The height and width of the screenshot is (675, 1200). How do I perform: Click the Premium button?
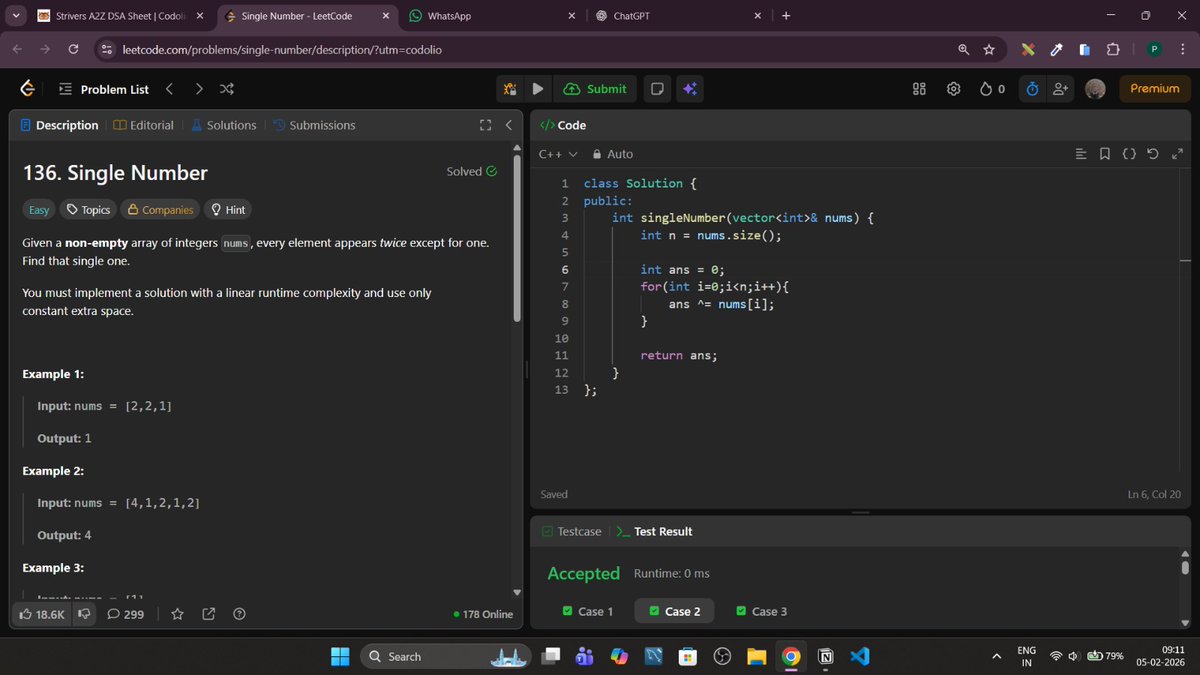(x=1155, y=89)
